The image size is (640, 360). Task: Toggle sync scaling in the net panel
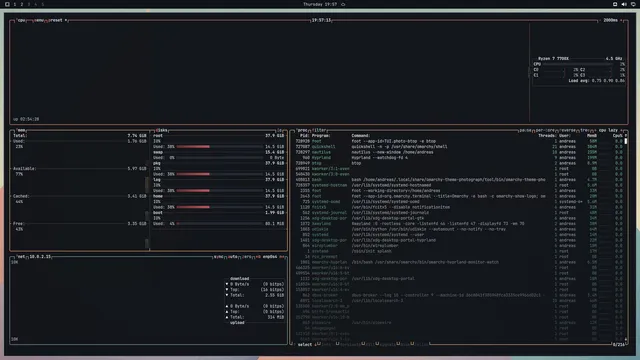point(219,257)
